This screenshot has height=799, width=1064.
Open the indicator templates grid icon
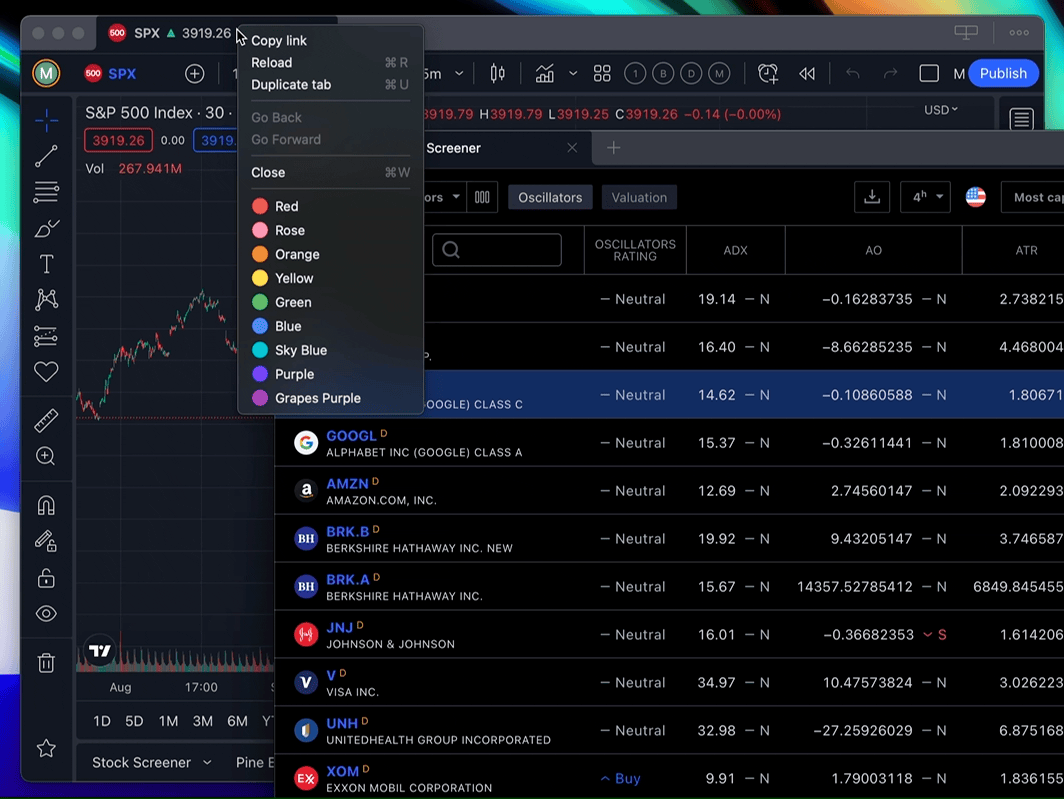602,73
